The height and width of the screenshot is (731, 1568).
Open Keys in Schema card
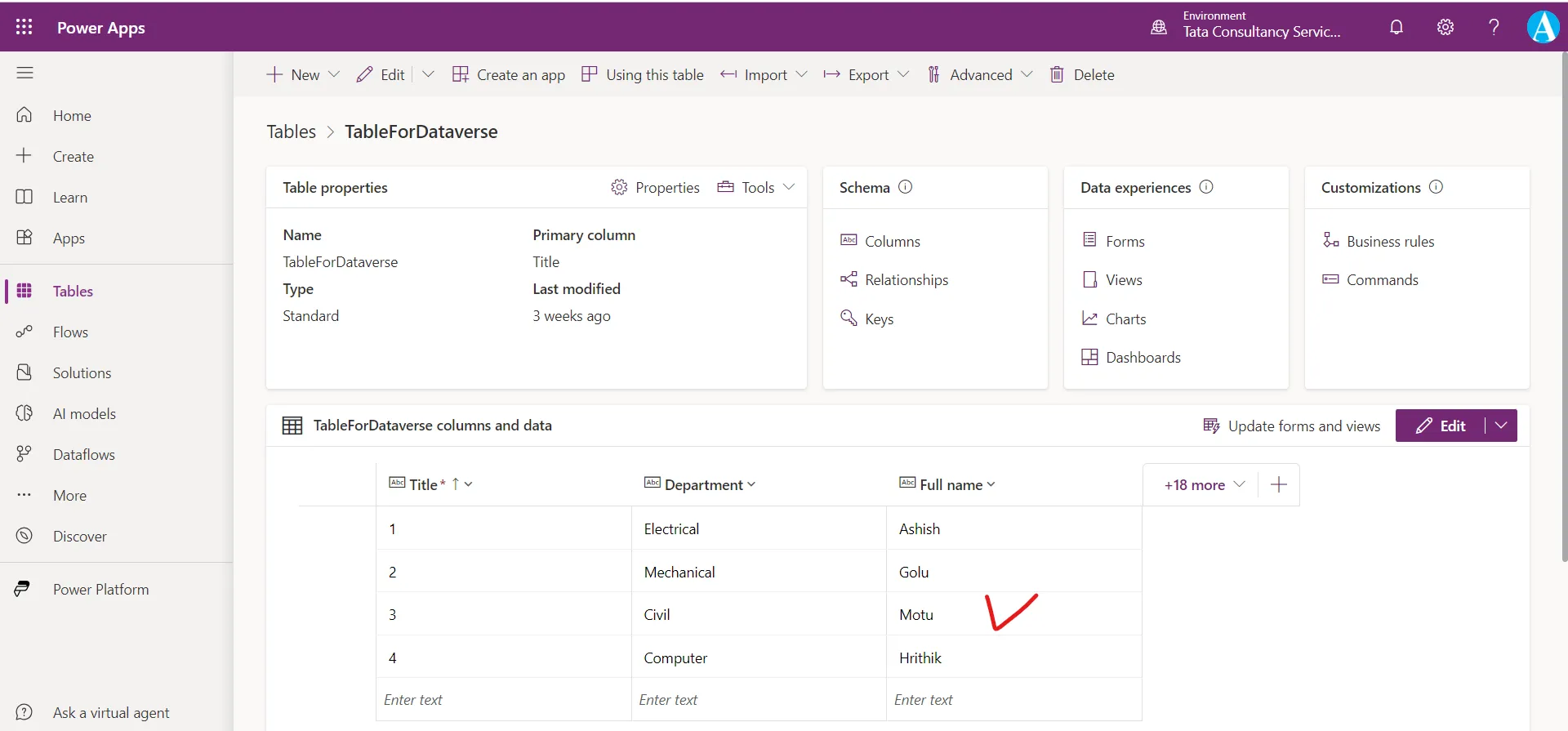click(866, 319)
